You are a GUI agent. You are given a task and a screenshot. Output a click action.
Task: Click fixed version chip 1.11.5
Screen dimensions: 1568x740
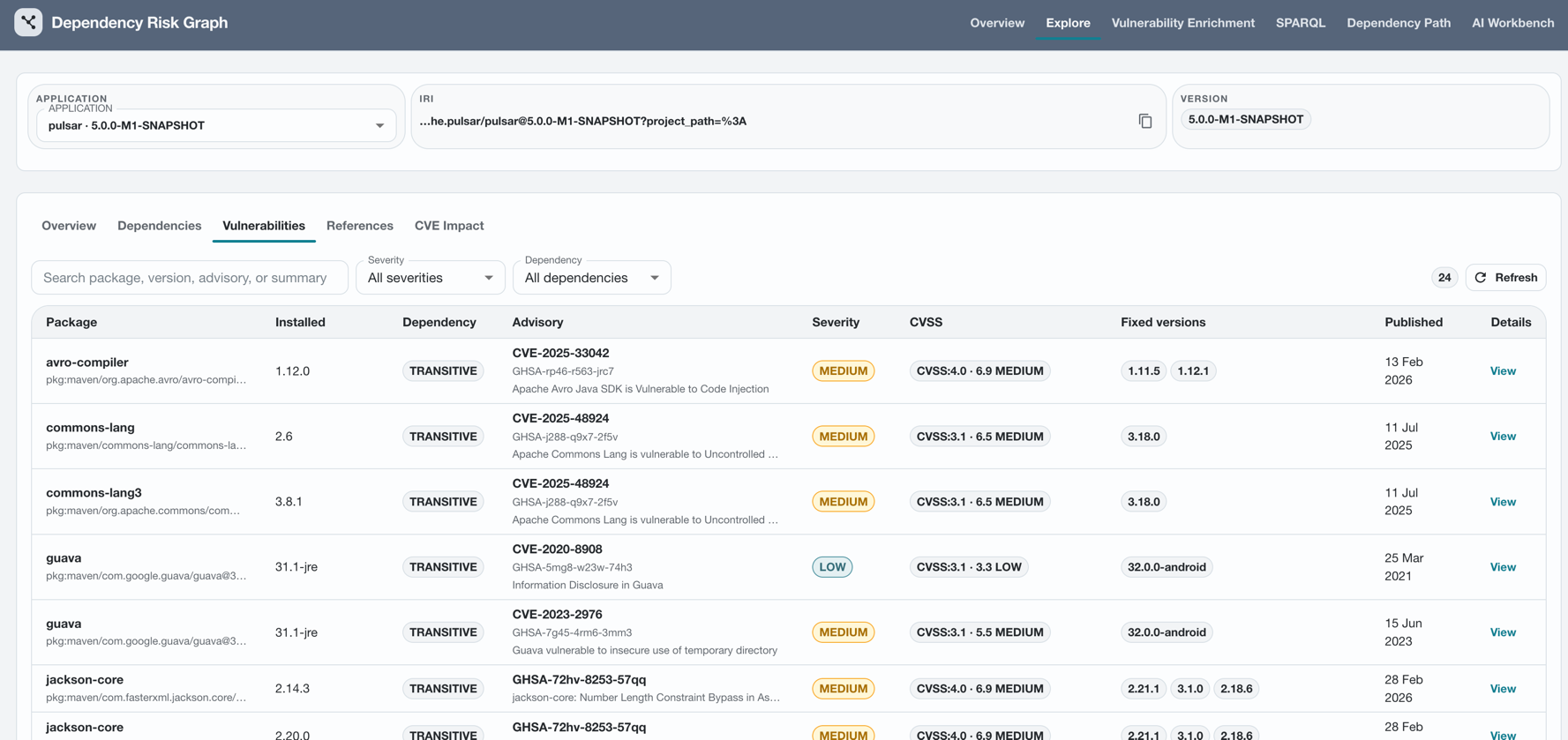[x=1144, y=371]
